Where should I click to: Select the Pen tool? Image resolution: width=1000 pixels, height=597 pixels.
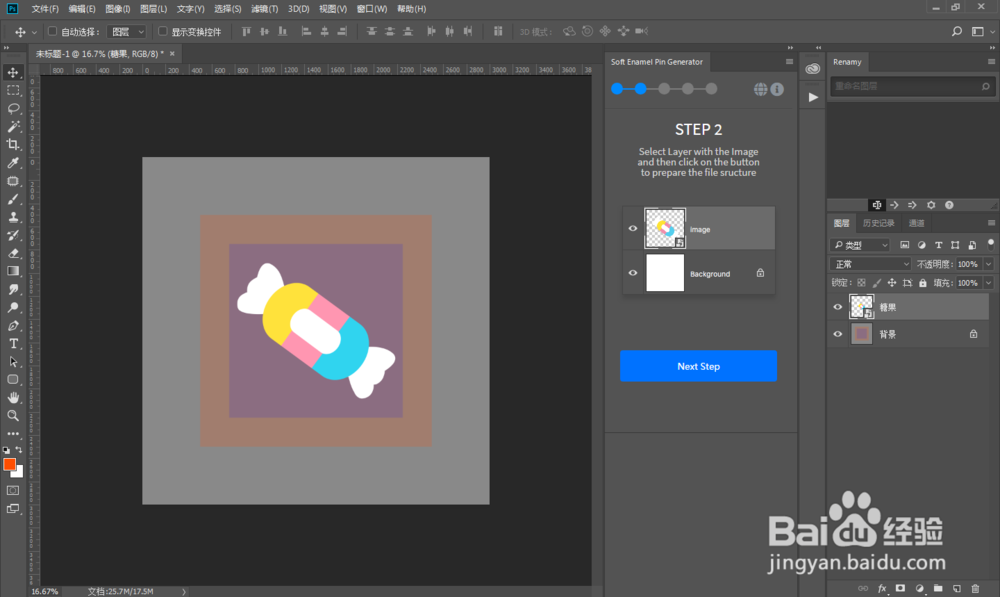13,325
